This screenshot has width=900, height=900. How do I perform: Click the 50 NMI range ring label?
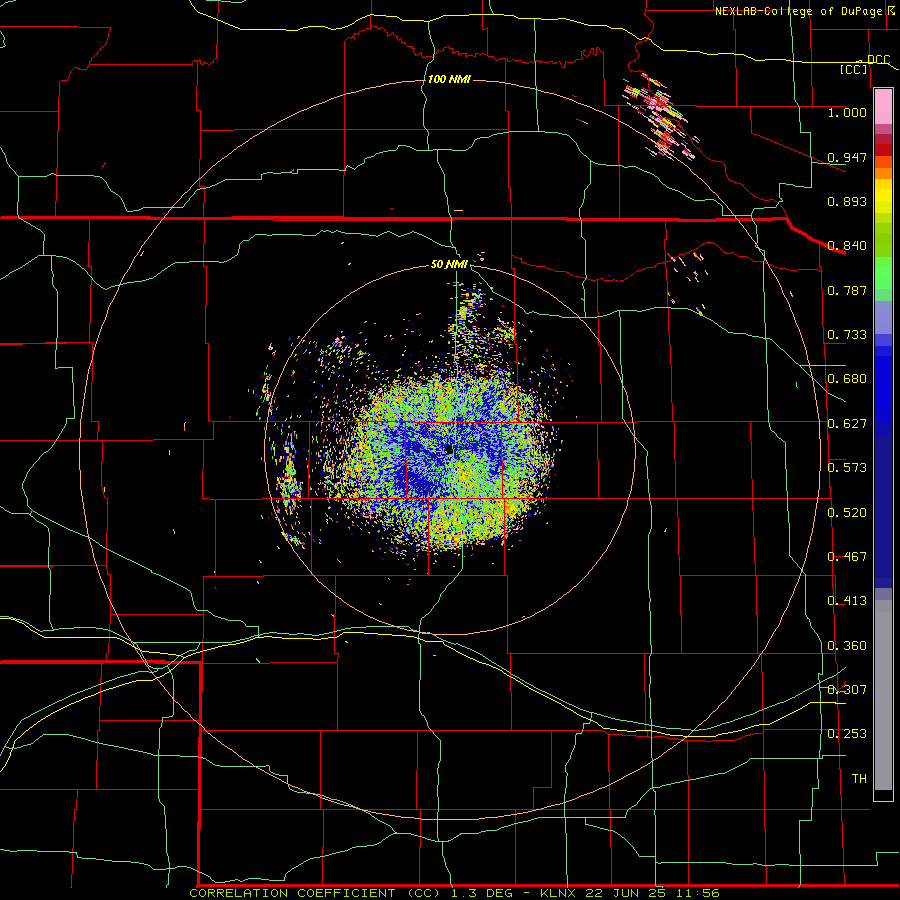click(449, 264)
